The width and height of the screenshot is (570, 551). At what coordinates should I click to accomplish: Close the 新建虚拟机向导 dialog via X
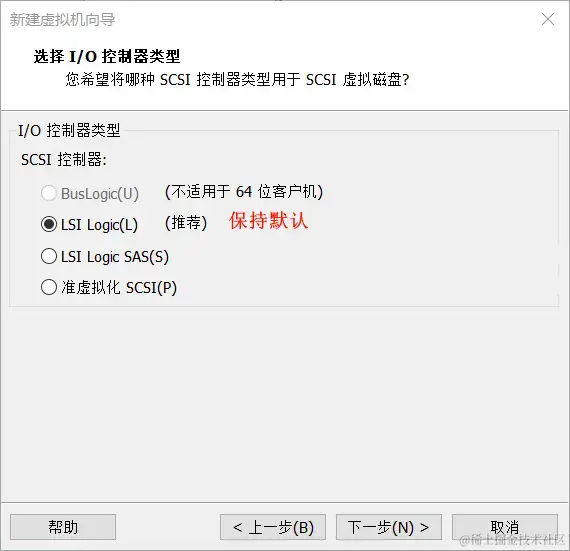click(x=548, y=19)
